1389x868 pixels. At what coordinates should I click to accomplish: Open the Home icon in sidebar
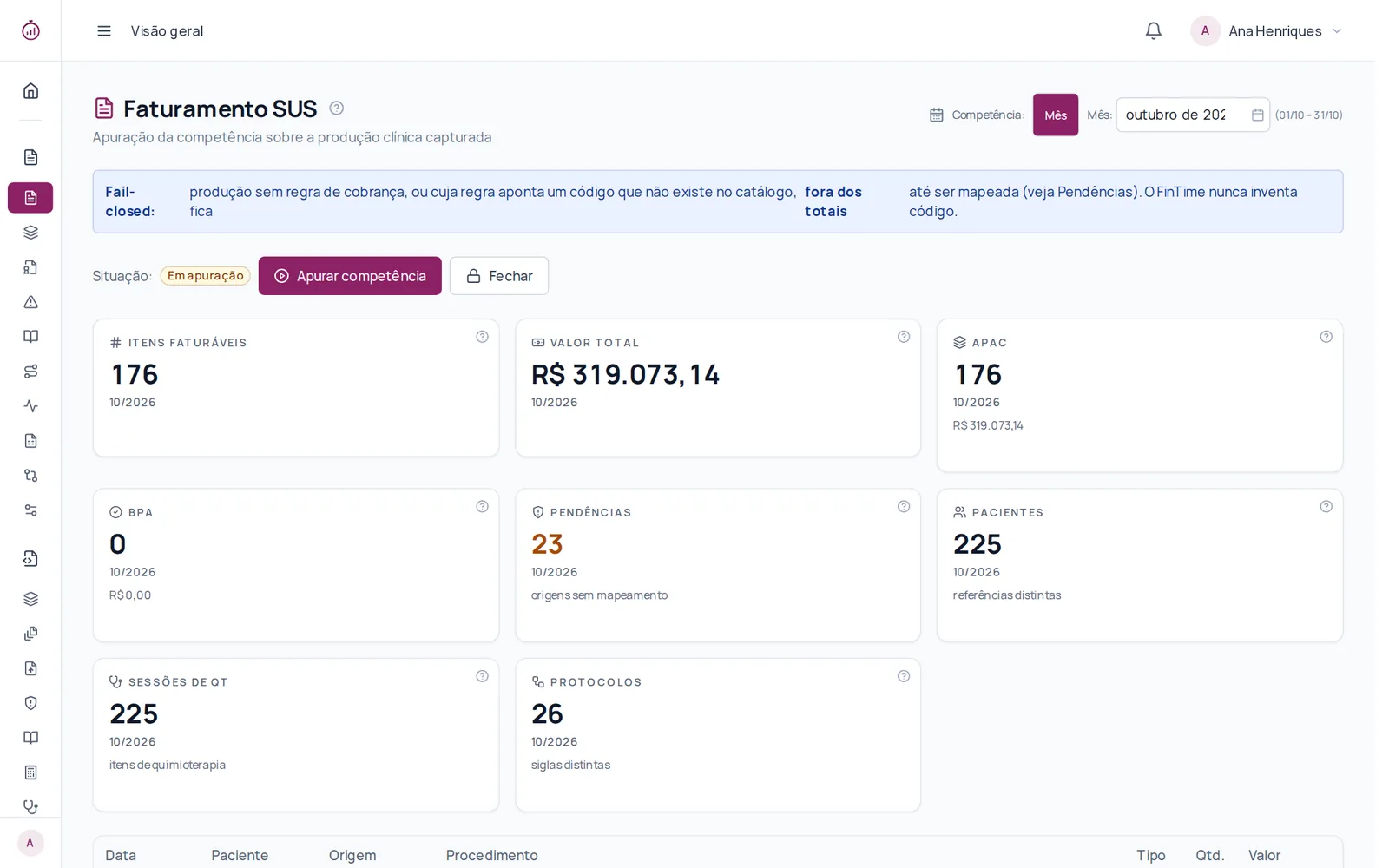point(30,91)
